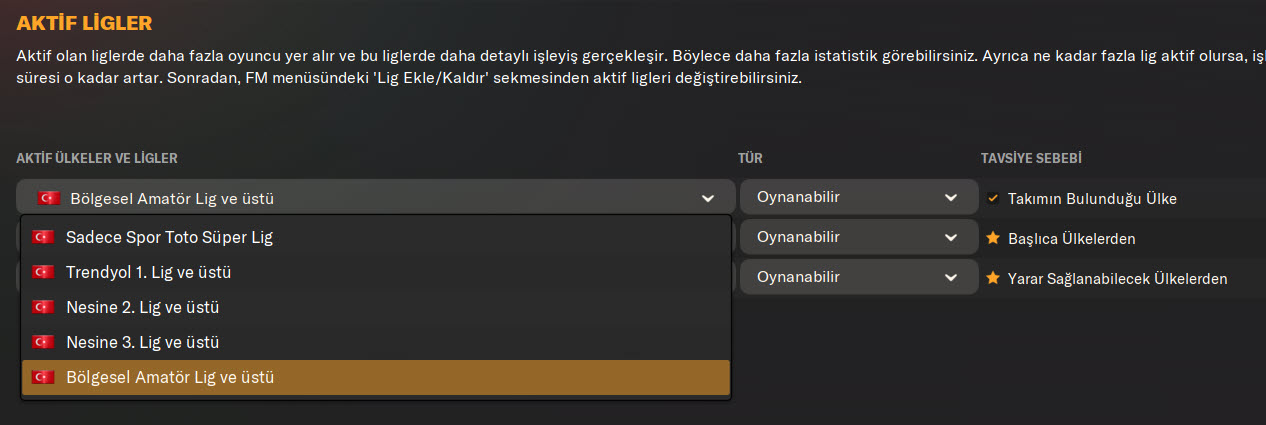Choose the highlighted Bölgesel Amatör Lig ve üstü option
The height and width of the screenshot is (425, 1266).
170,378
